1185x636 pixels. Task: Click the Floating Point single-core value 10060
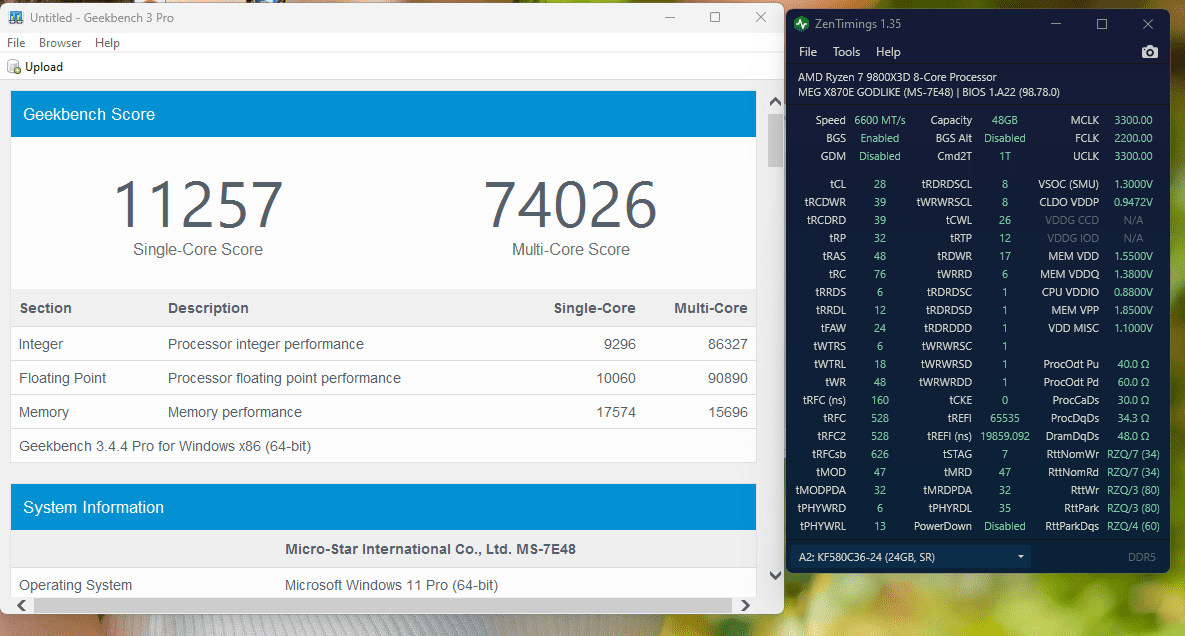click(616, 378)
